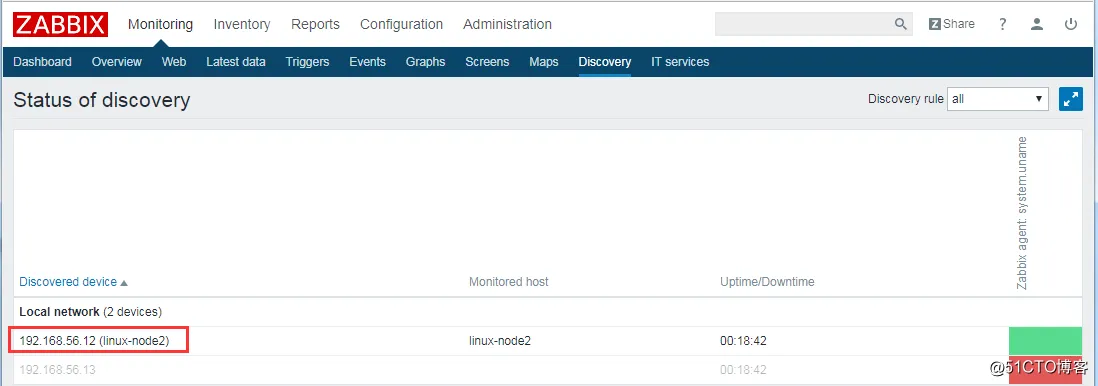
Task: Go to the IT services tab
Action: pyautogui.click(x=680, y=62)
